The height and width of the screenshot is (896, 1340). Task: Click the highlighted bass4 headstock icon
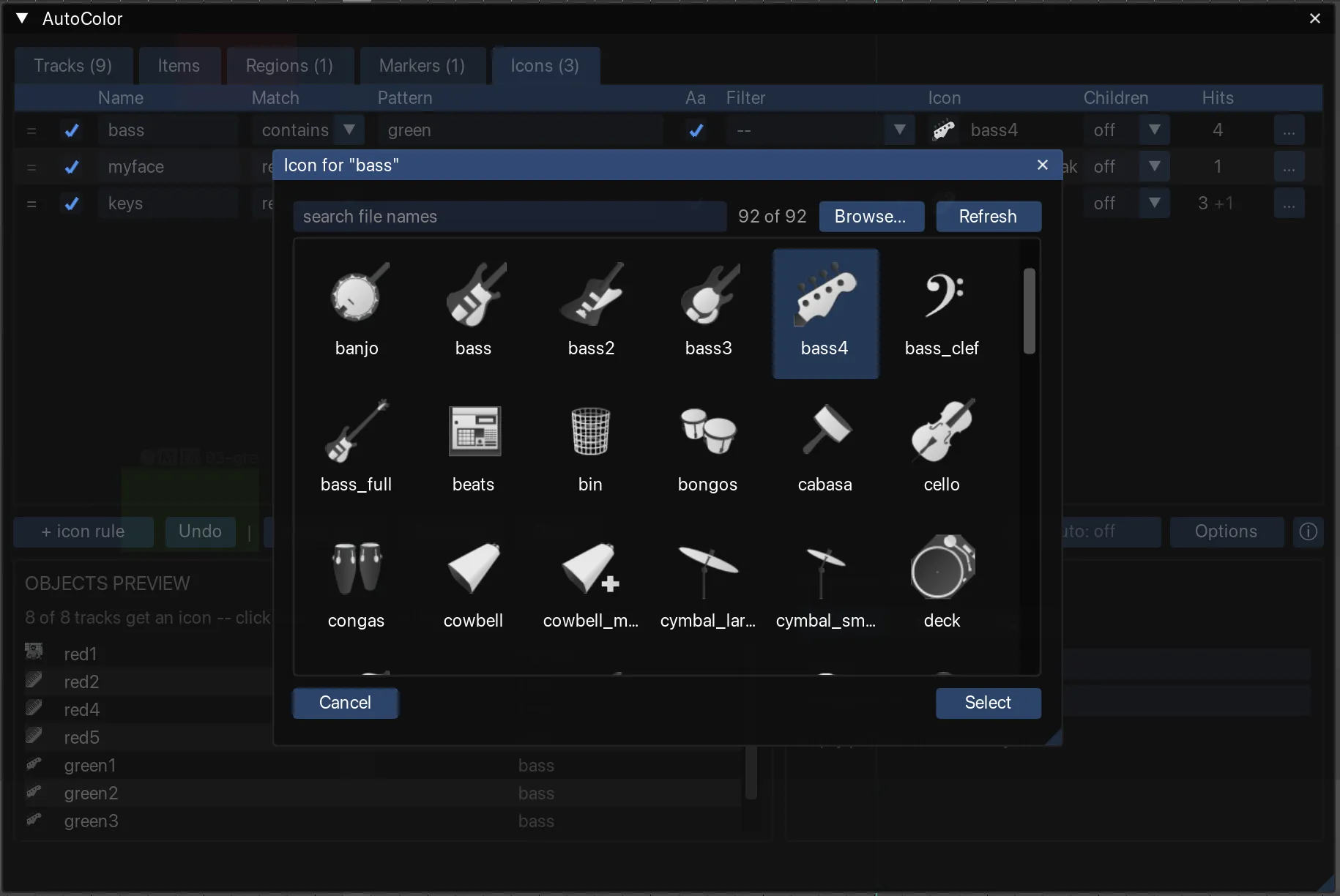825,313
